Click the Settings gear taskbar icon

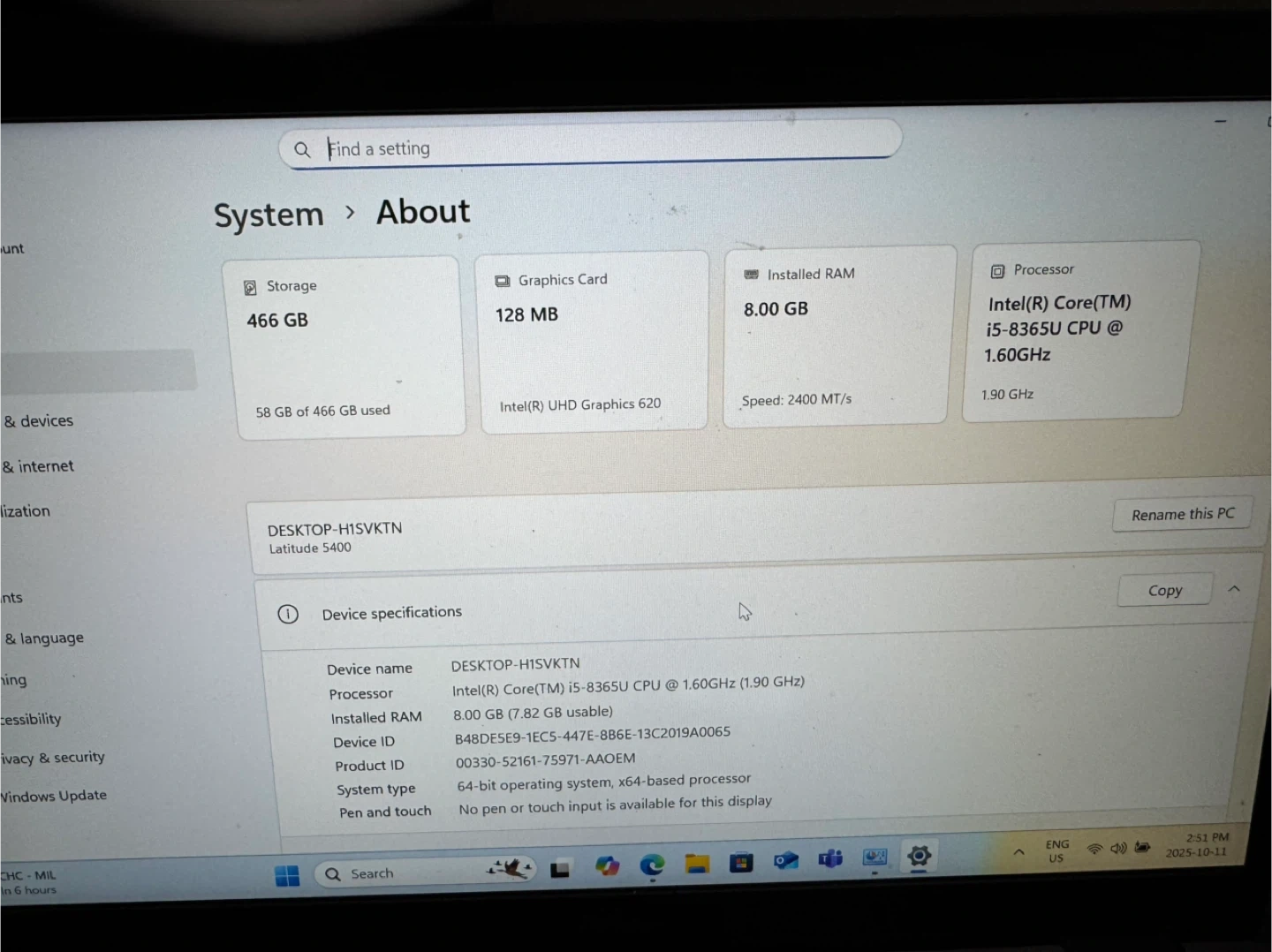[x=919, y=855]
